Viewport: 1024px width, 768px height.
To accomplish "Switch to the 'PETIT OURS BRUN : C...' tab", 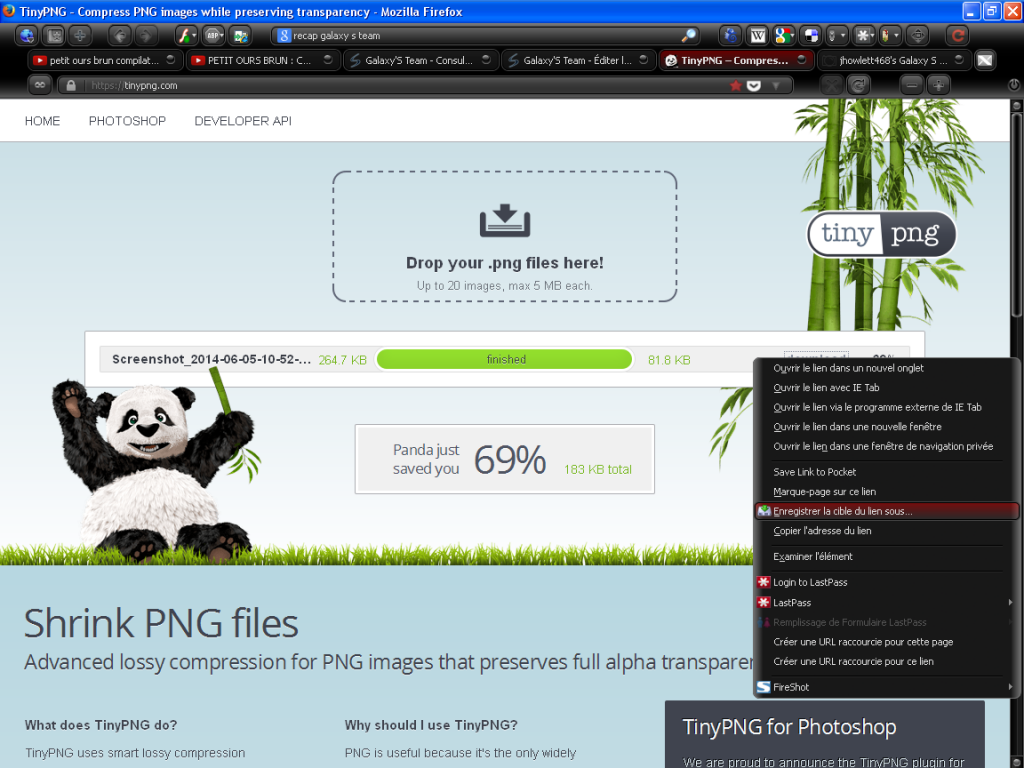I will tap(262, 60).
